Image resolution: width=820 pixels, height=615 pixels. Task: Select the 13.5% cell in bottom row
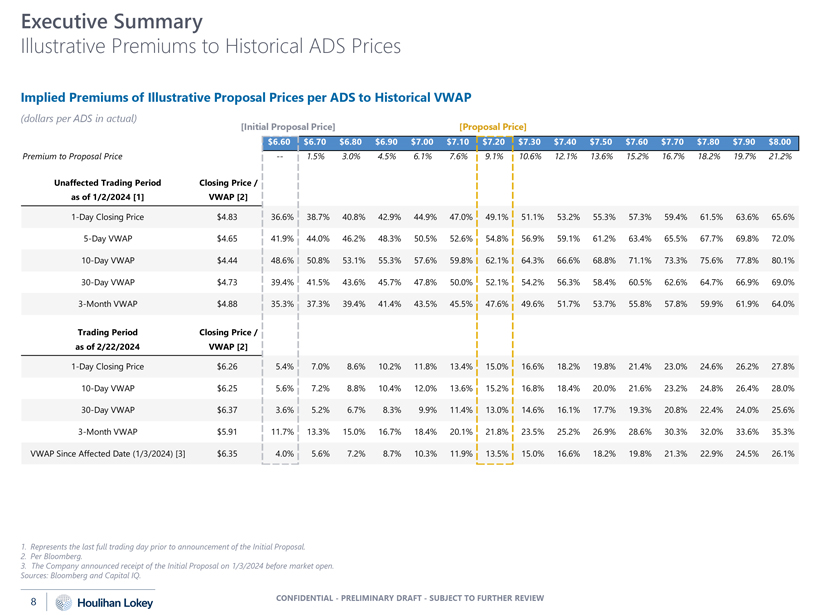496,454
